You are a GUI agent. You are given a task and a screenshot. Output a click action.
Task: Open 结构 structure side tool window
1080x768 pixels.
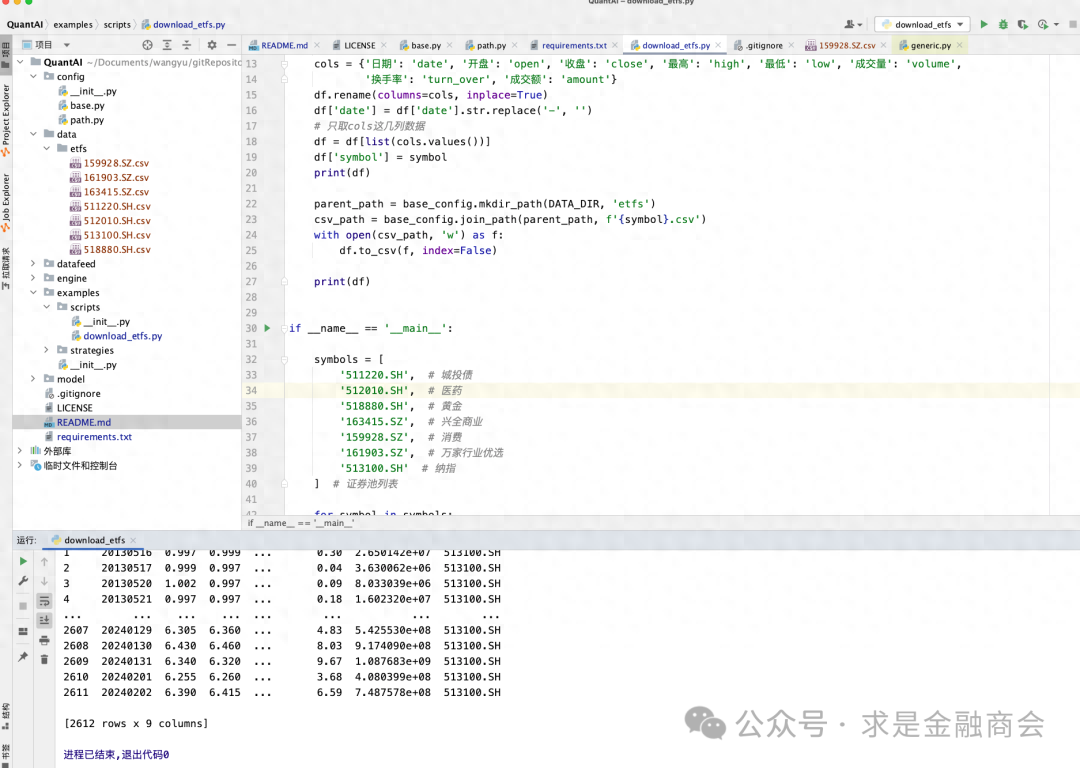pos(6,715)
